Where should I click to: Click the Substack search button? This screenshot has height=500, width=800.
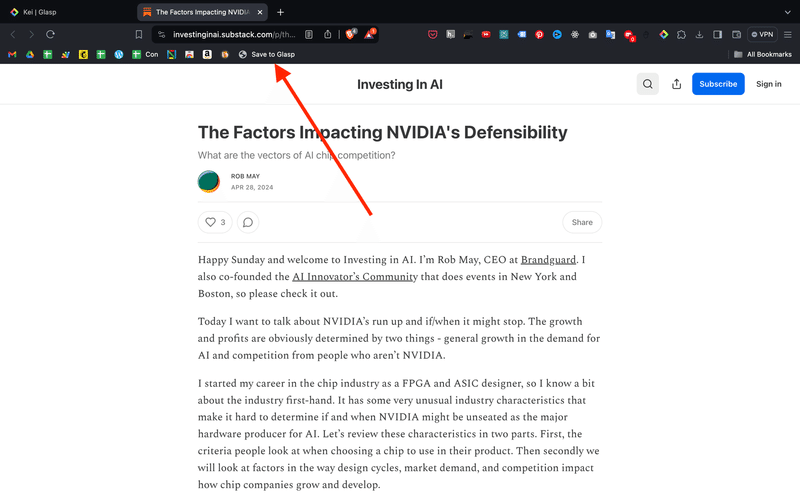tap(647, 84)
